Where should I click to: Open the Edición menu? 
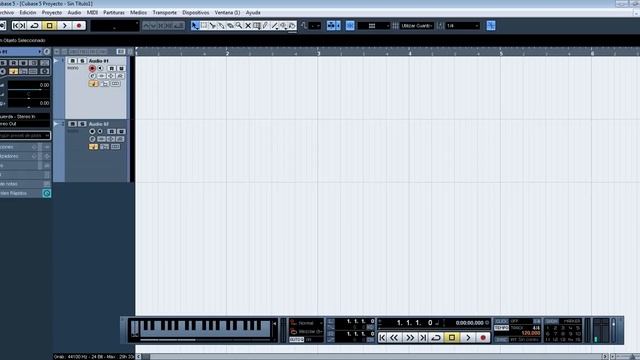tap(28, 13)
